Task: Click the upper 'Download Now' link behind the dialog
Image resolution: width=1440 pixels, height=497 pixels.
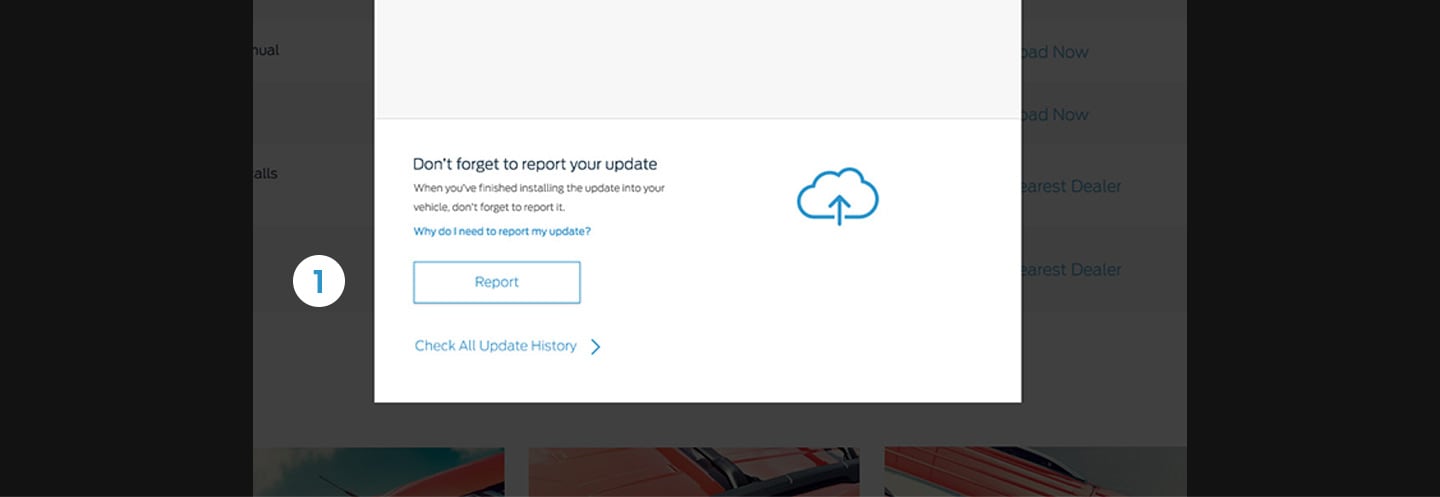Action: [1055, 52]
